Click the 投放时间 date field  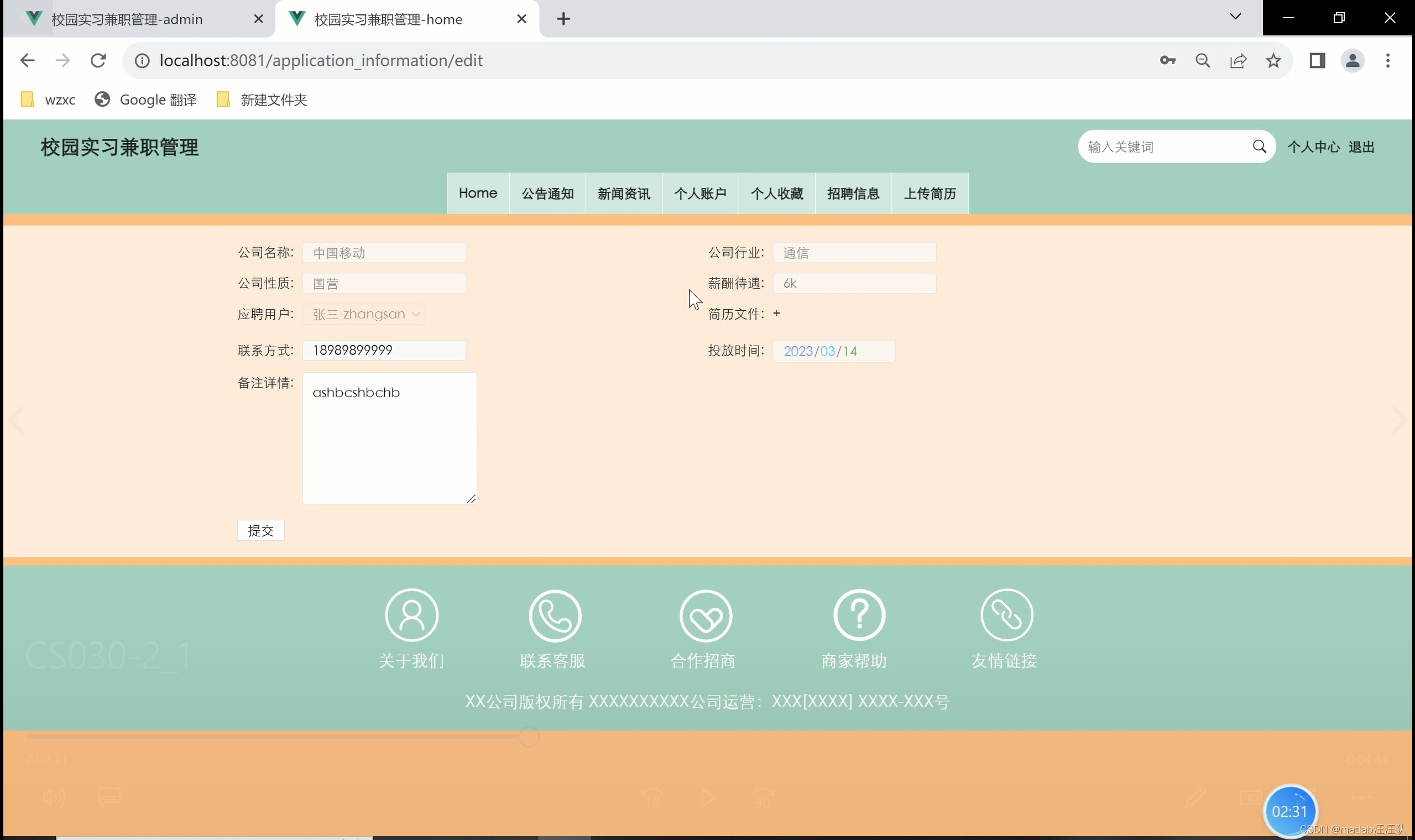click(833, 351)
